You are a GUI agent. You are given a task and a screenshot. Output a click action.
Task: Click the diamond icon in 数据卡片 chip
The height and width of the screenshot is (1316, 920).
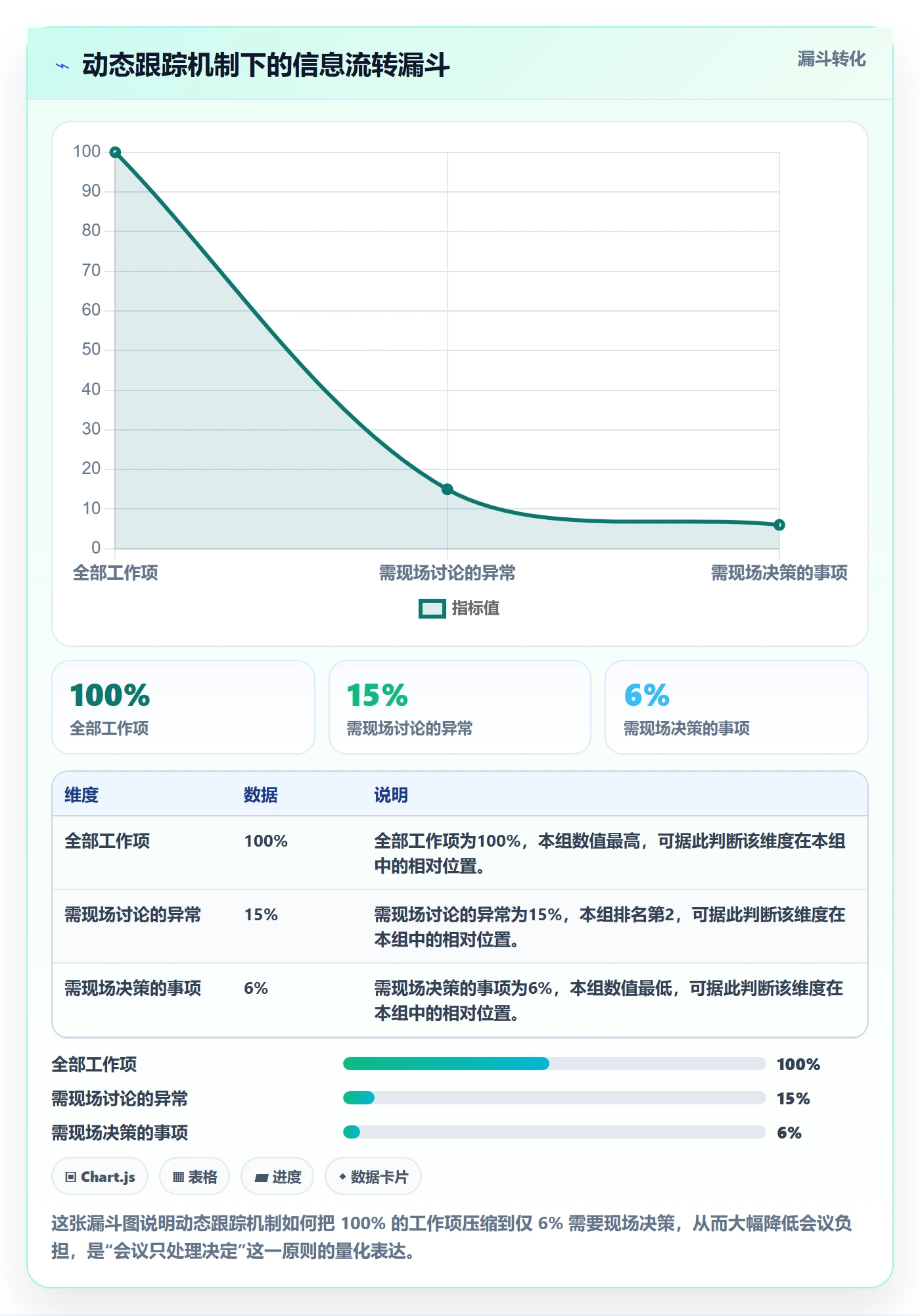pyautogui.click(x=342, y=1176)
